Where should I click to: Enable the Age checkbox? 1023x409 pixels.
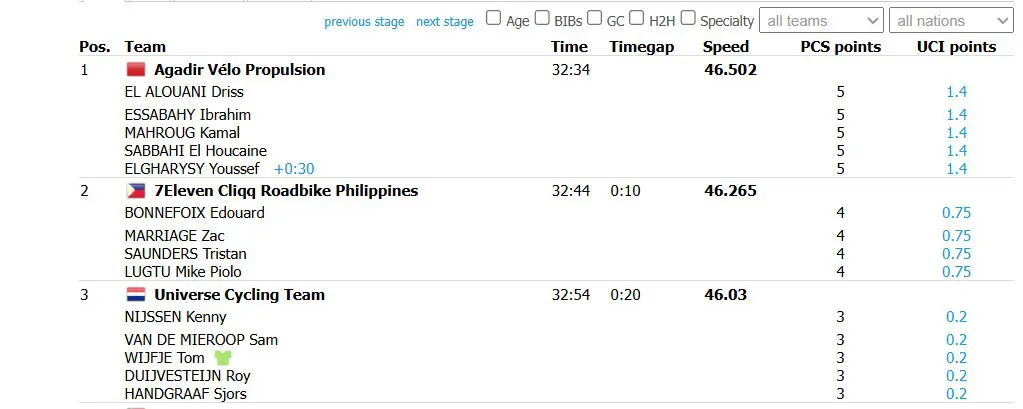coord(494,18)
